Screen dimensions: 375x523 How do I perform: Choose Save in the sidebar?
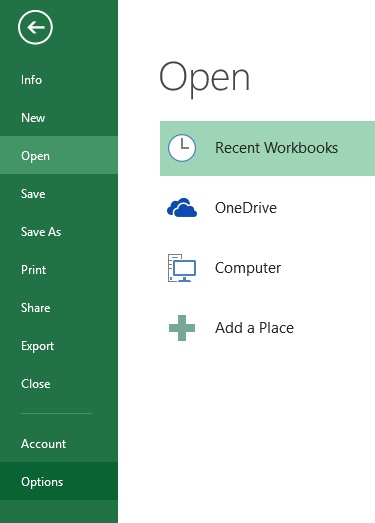click(x=59, y=193)
